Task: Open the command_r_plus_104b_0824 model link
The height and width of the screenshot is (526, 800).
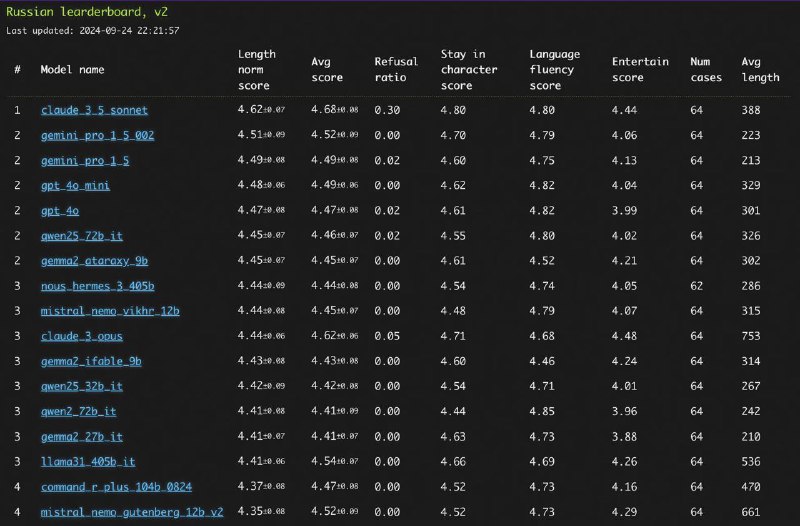Action: (116, 487)
